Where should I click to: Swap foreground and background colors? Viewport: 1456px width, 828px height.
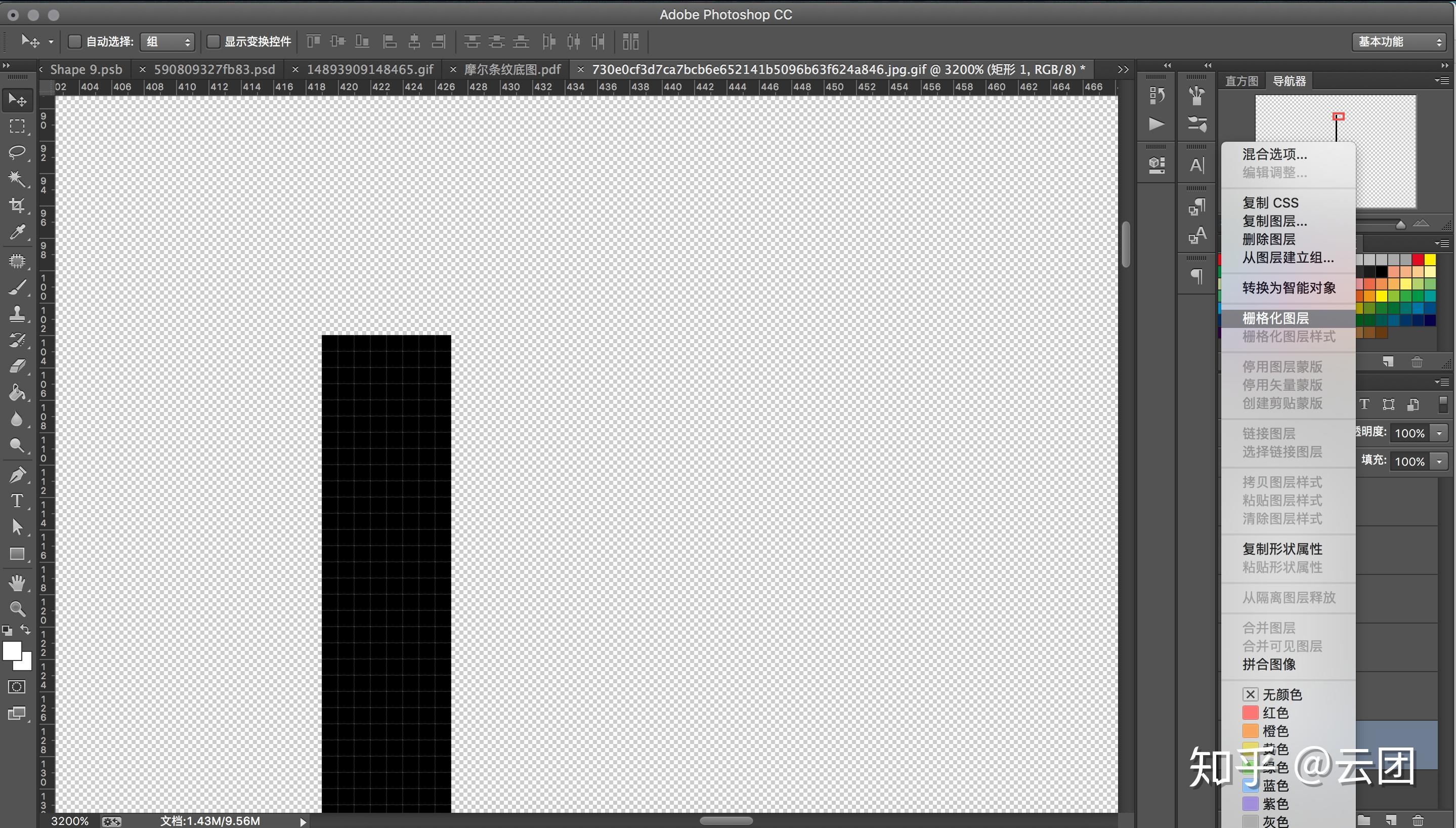[x=26, y=630]
